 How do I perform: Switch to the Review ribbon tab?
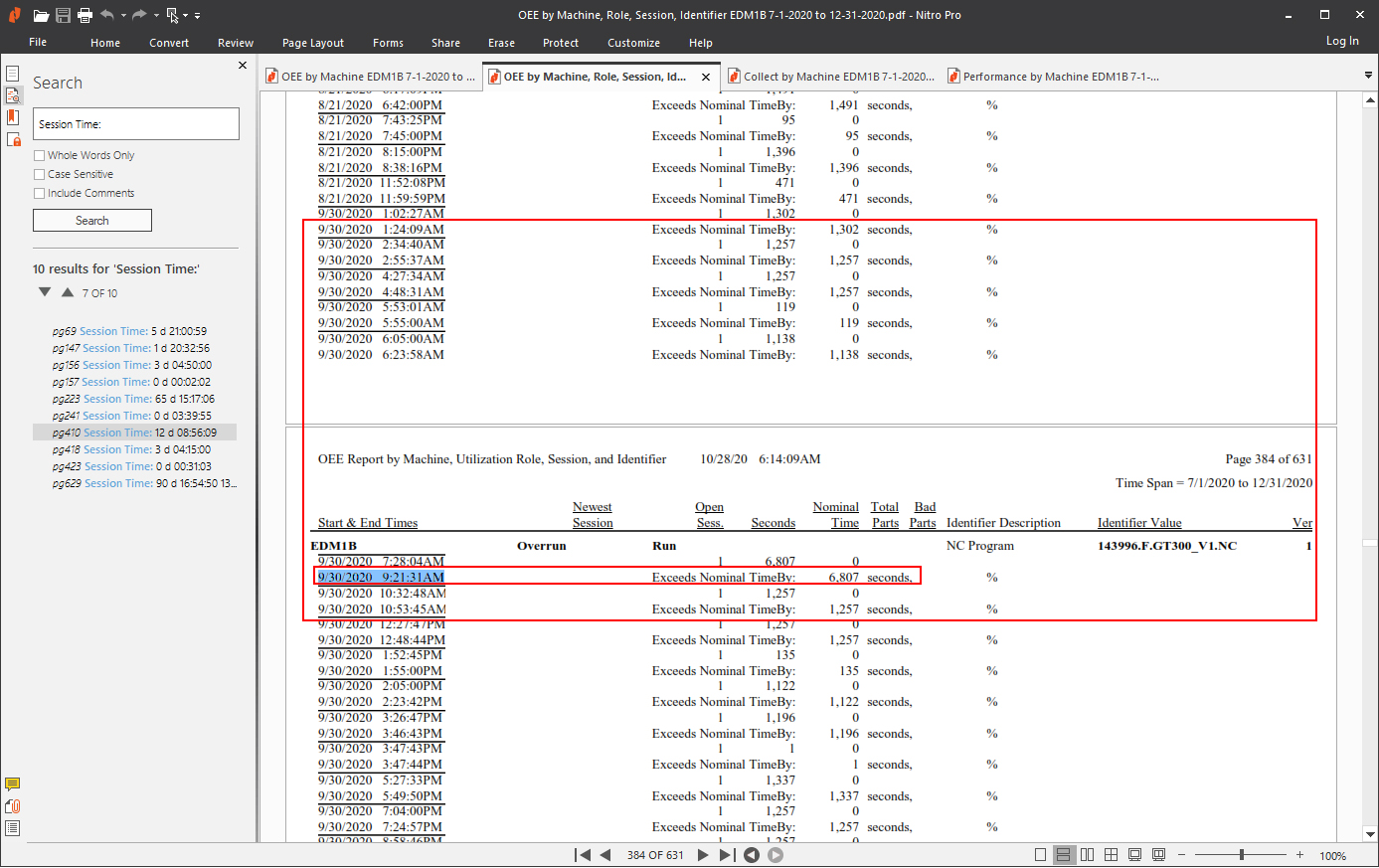[236, 43]
